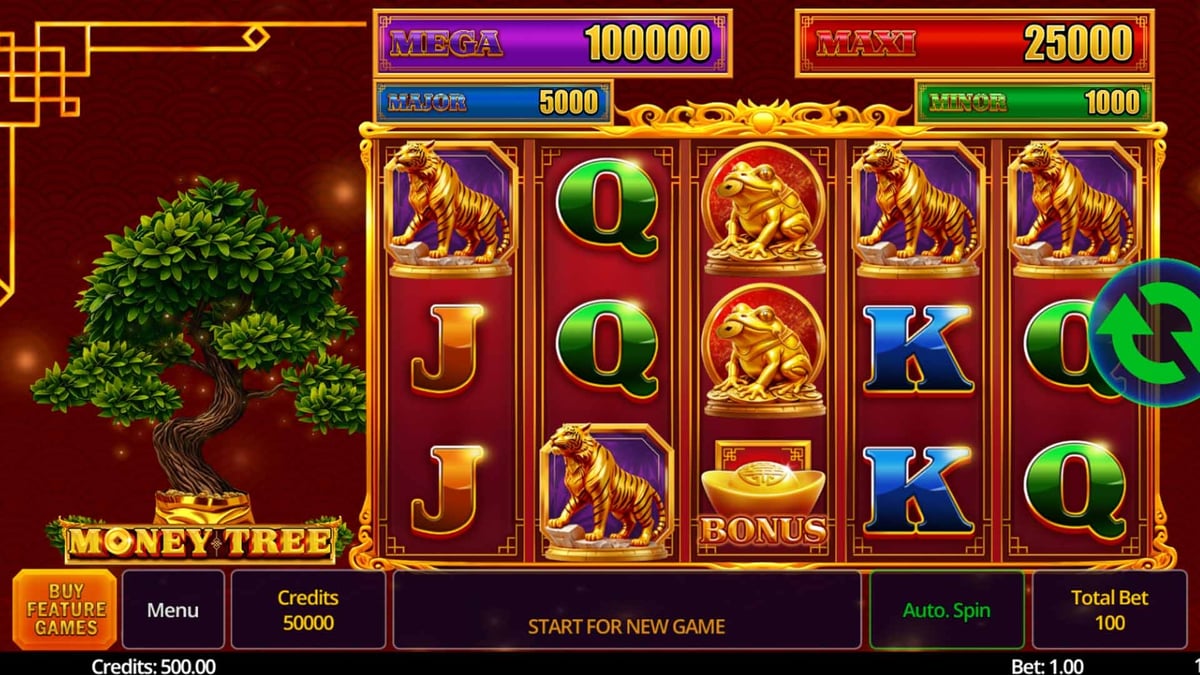Click the Credits 50000 display
This screenshot has width=1200, height=675.
[x=308, y=610]
